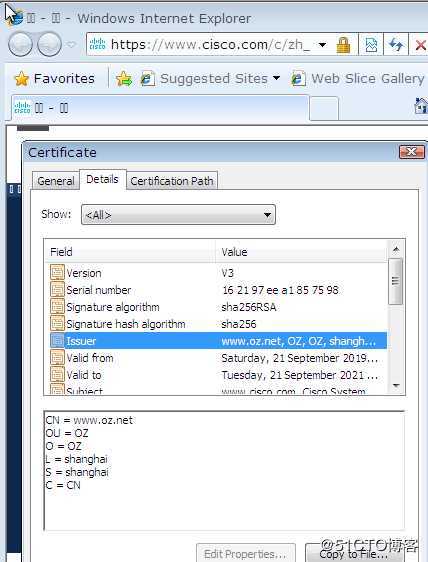Click the field list scroll up arrow
Viewport: 428px width, 562px height.
tap(396, 249)
